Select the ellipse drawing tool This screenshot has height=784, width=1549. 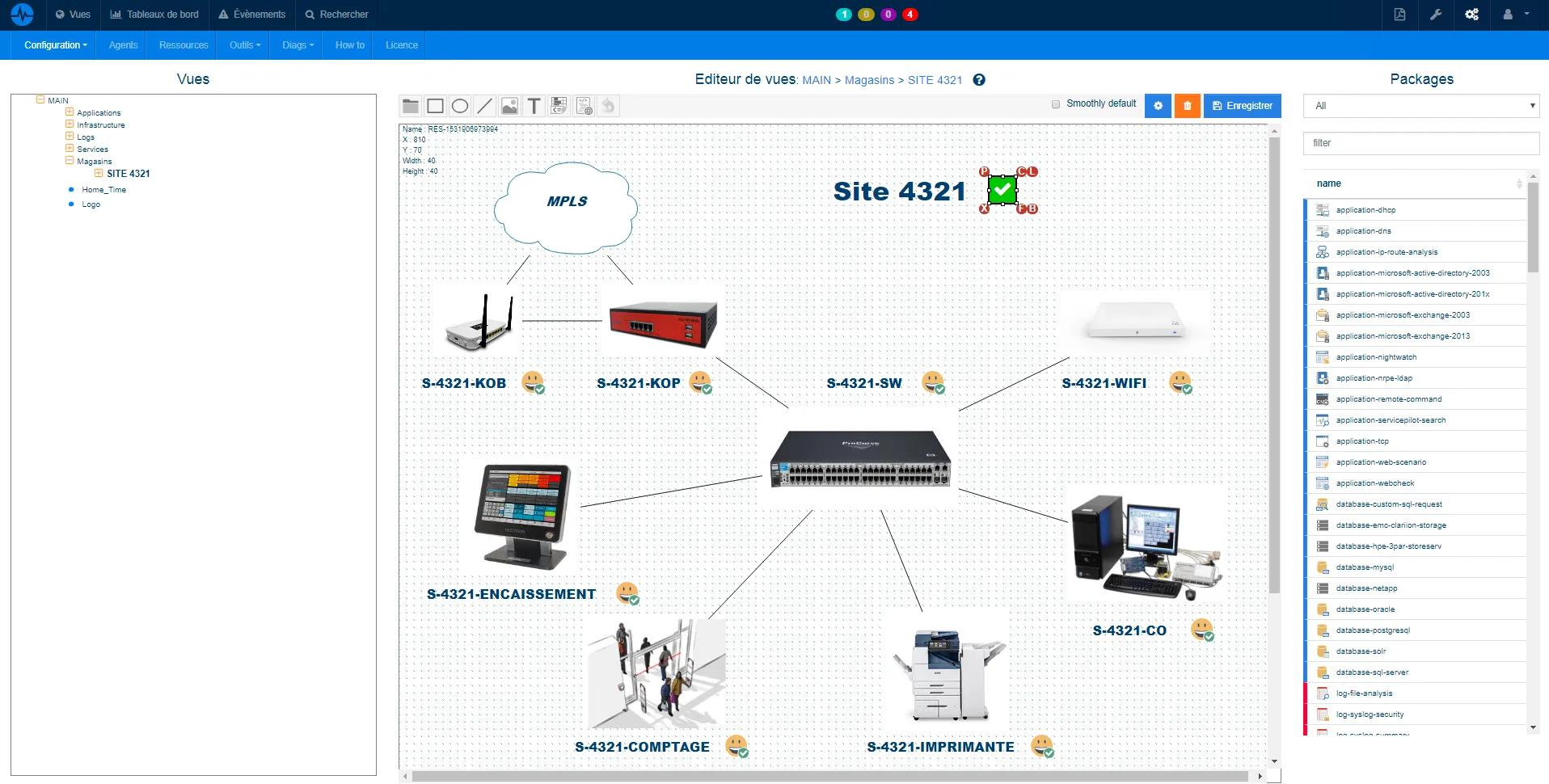459,106
